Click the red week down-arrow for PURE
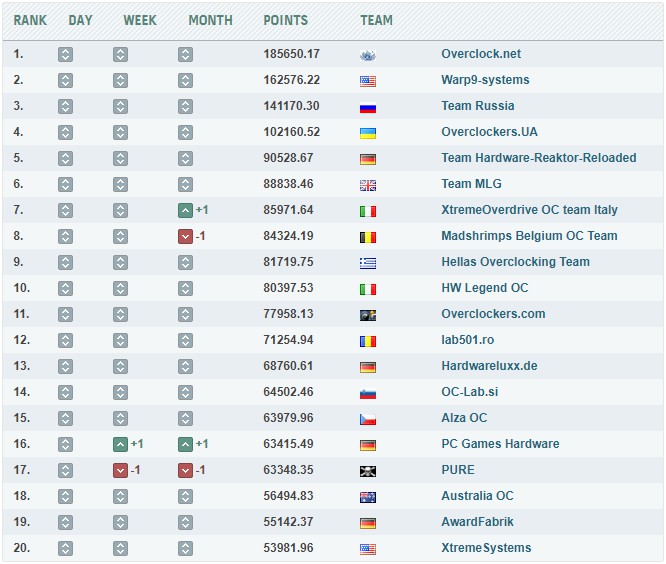The image size is (666, 564). click(120, 470)
